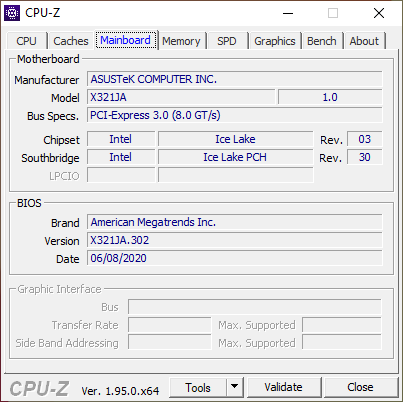
Task: Close the window with the X icon
Action: tap(379, 13)
